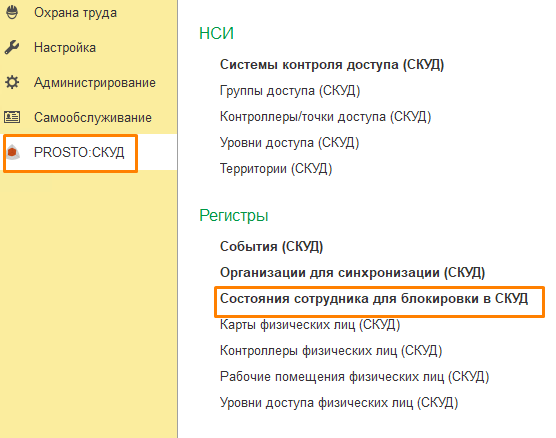Open Системы контроля доступа (СКУД)
Image resolution: width=556 pixels, height=438 pixels.
[332, 65]
